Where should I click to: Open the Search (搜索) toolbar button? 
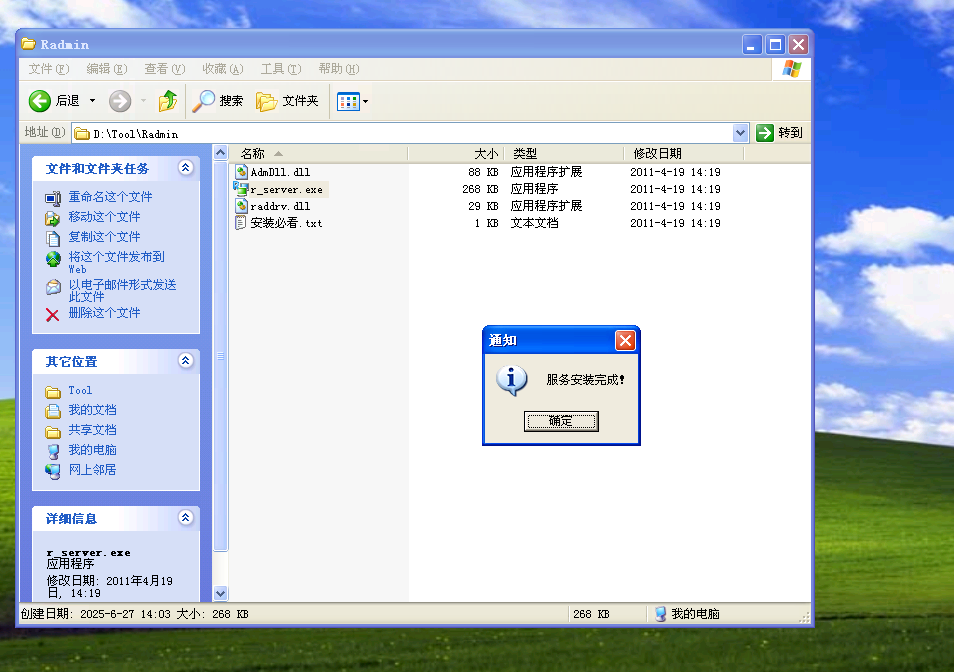pyautogui.click(x=217, y=101)
